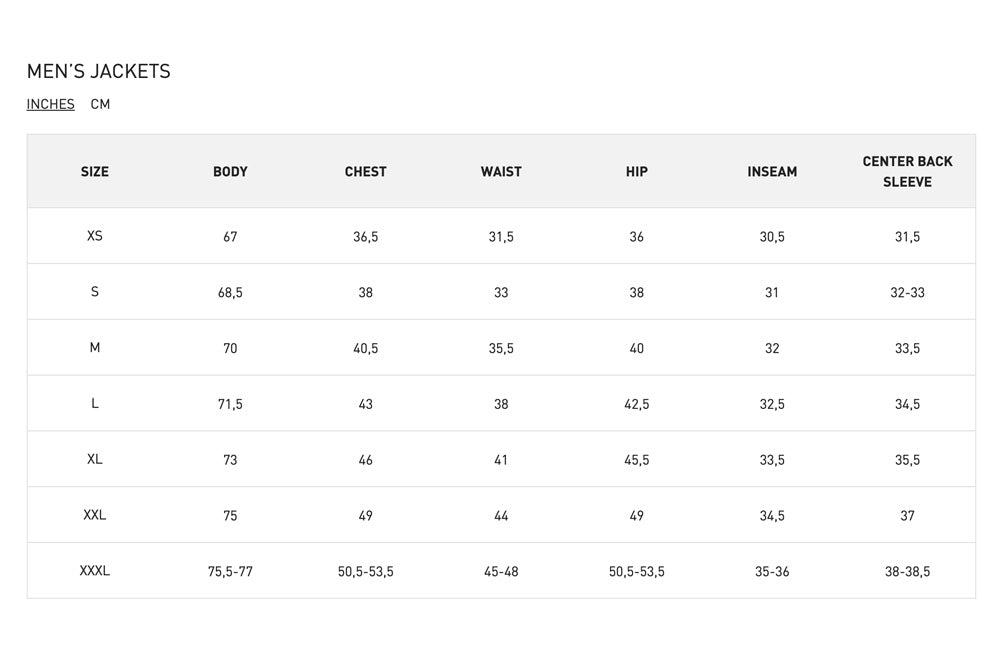The height and width of the screenshot is (666, 1000).
Task: Click the CENTER BACK SLEEVE header
Action: (907, 172)
